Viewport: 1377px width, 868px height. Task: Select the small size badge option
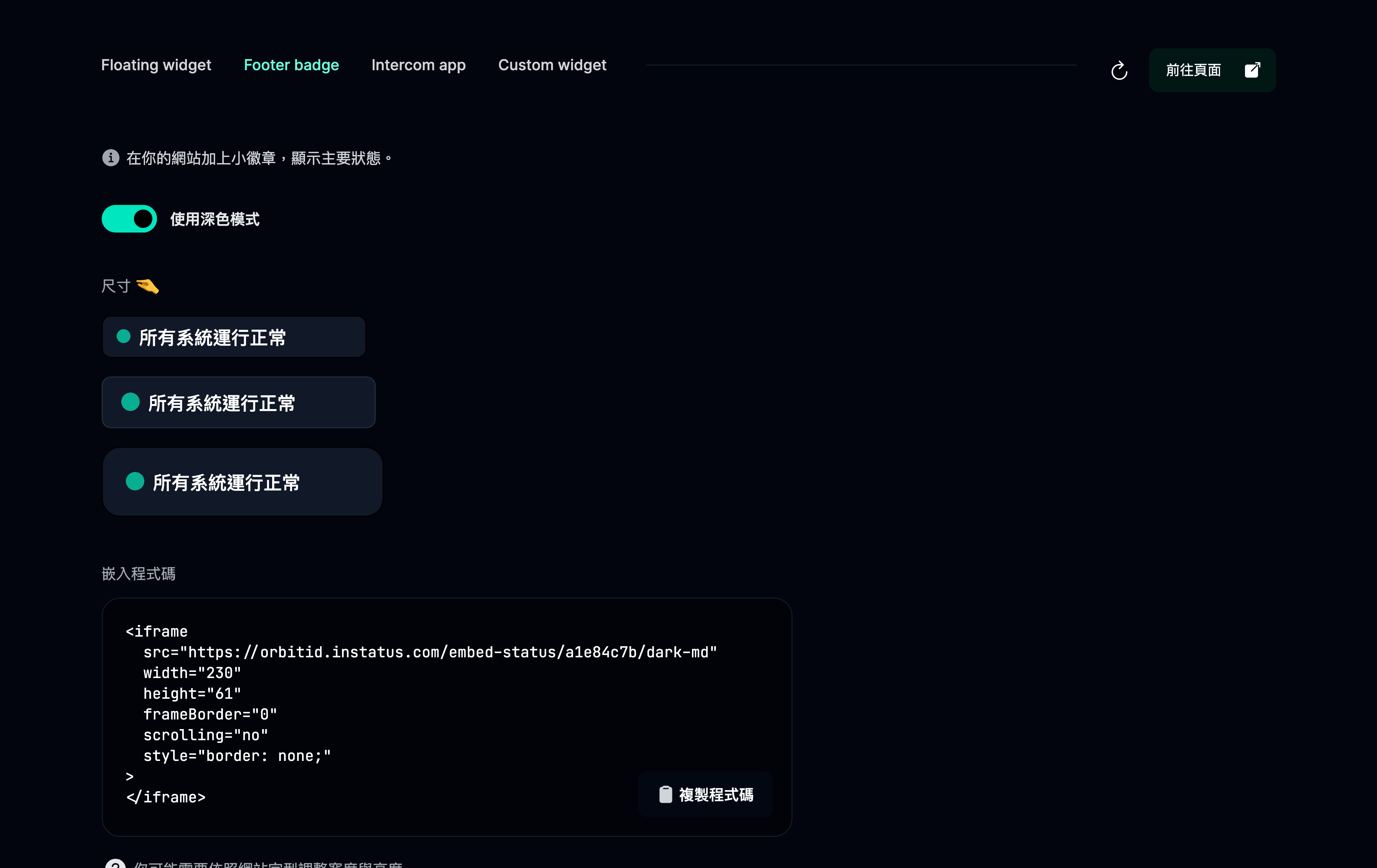[234, 337]
